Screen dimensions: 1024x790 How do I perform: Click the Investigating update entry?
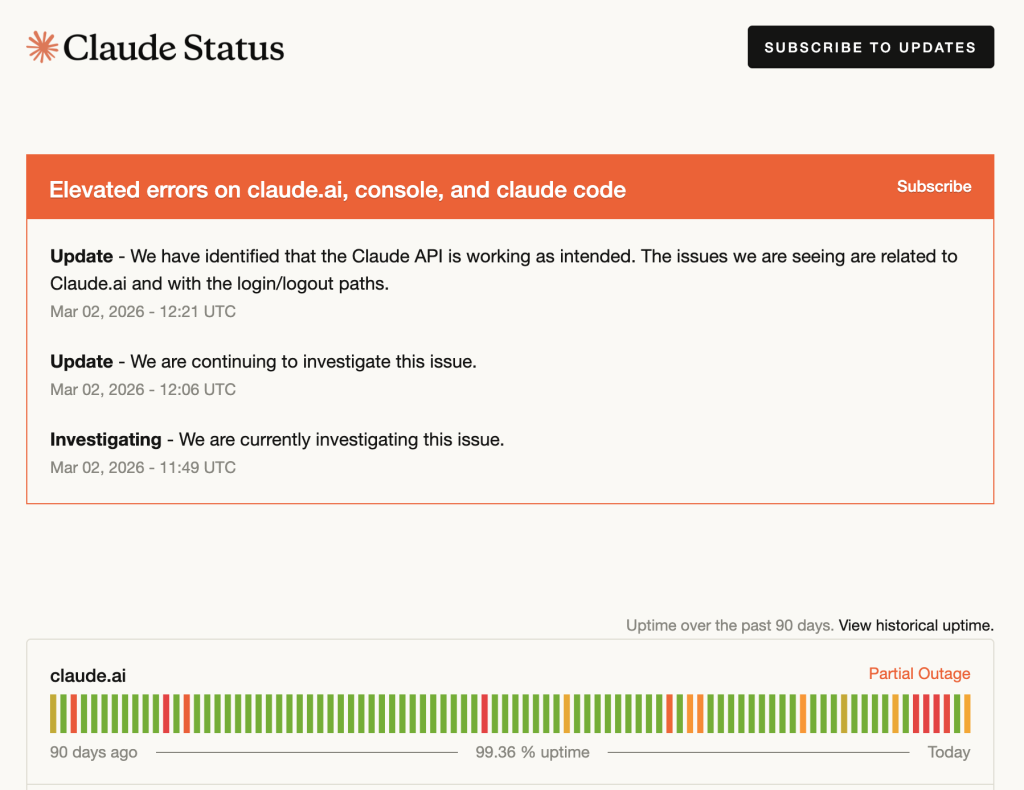pyautogui.click(x=277, y=439)
